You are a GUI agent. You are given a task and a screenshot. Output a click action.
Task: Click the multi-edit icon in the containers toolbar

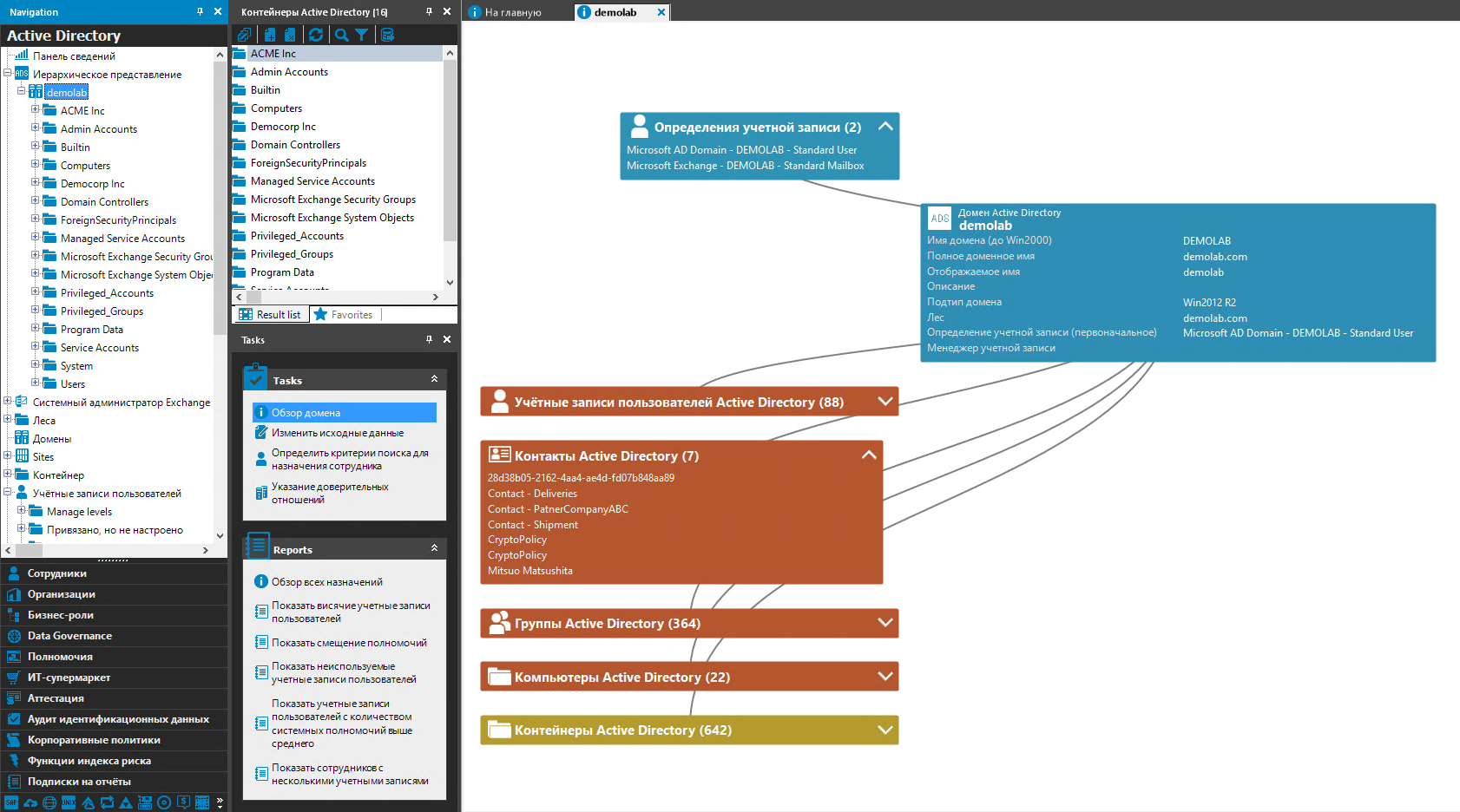click(244, 35)
